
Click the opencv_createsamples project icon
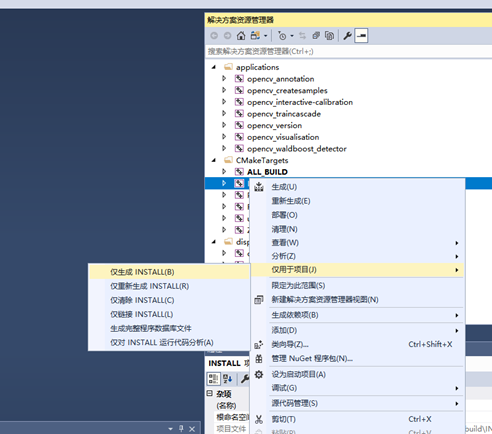click(x=239, y=90)
